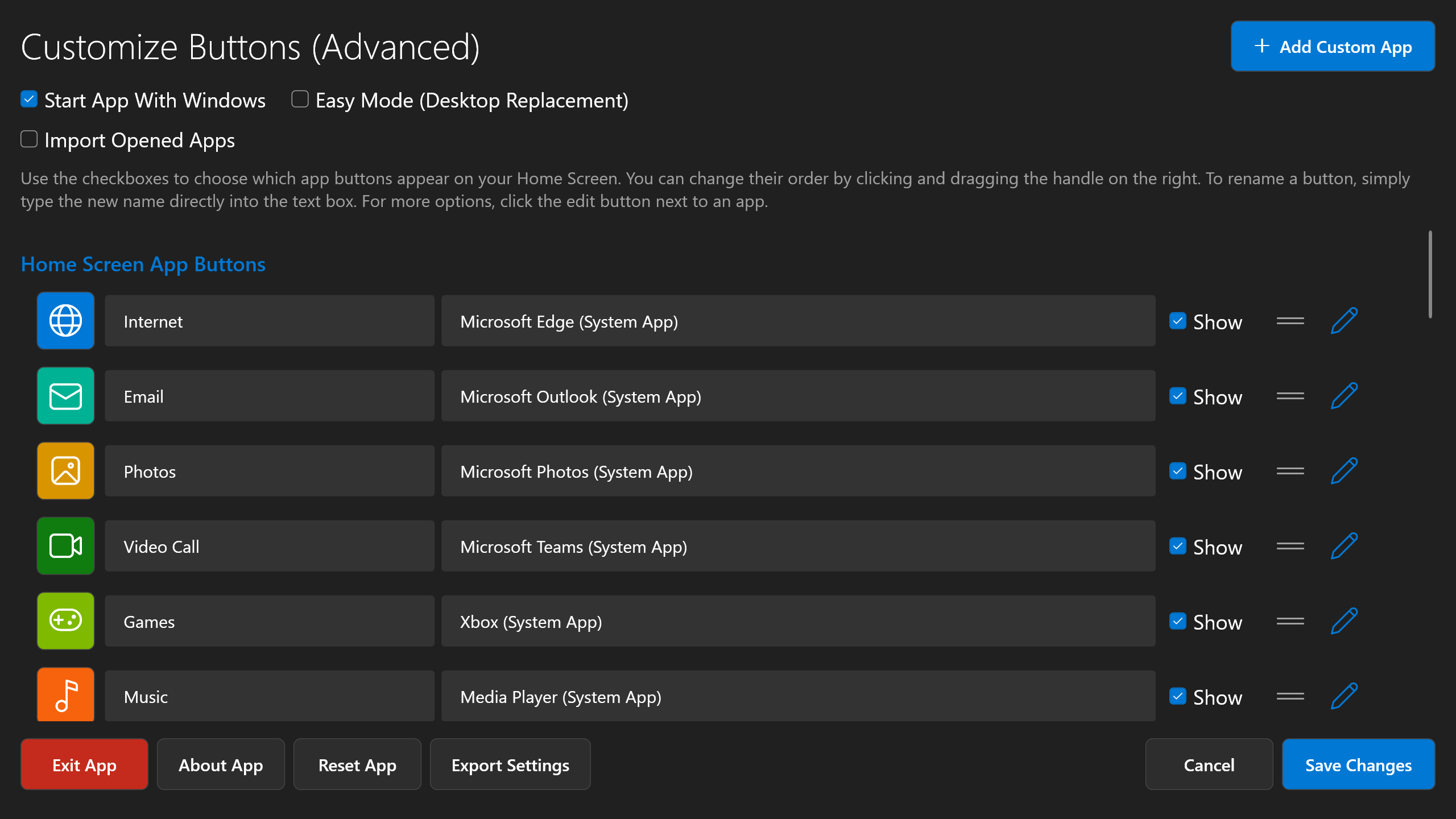Click the Music note app icon
Viewport: 1456px width, 819px height.
pyautogui.click(x=65, y=694)
